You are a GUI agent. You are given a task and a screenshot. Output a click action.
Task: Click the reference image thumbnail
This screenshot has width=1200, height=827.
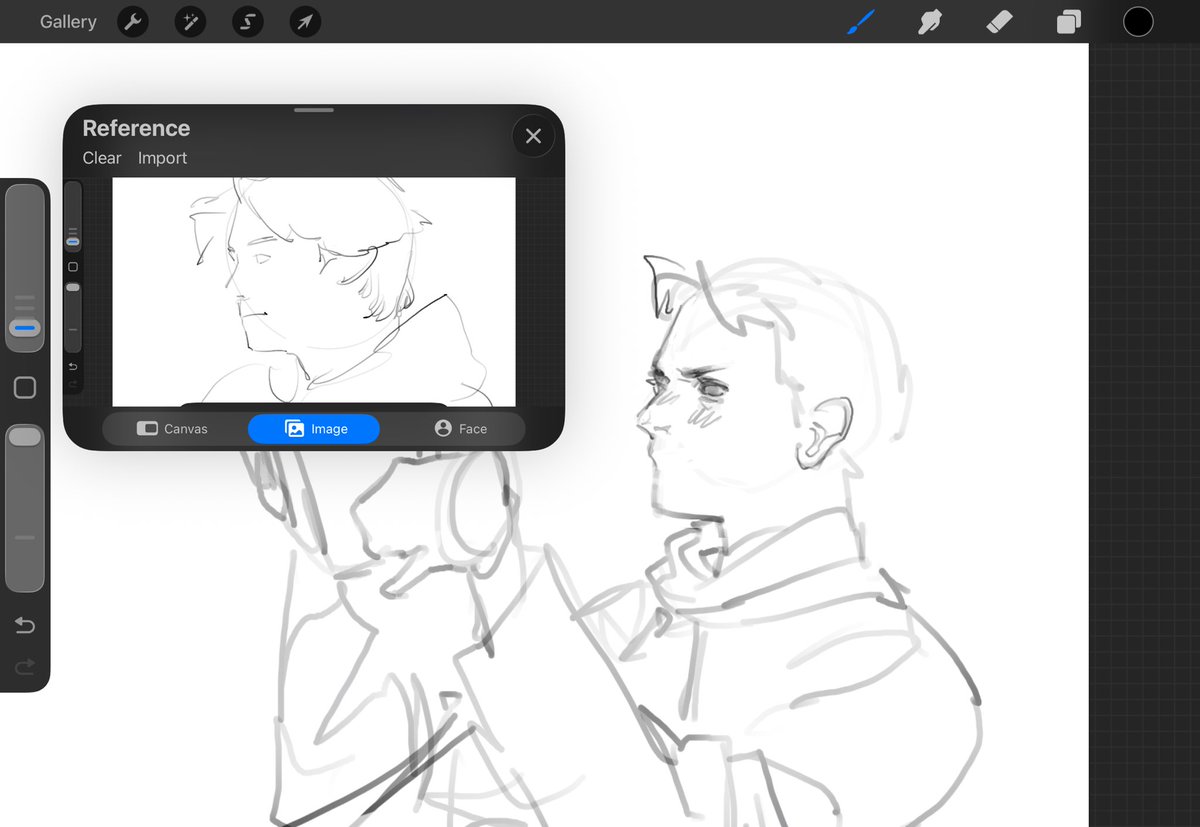[314, 291]
